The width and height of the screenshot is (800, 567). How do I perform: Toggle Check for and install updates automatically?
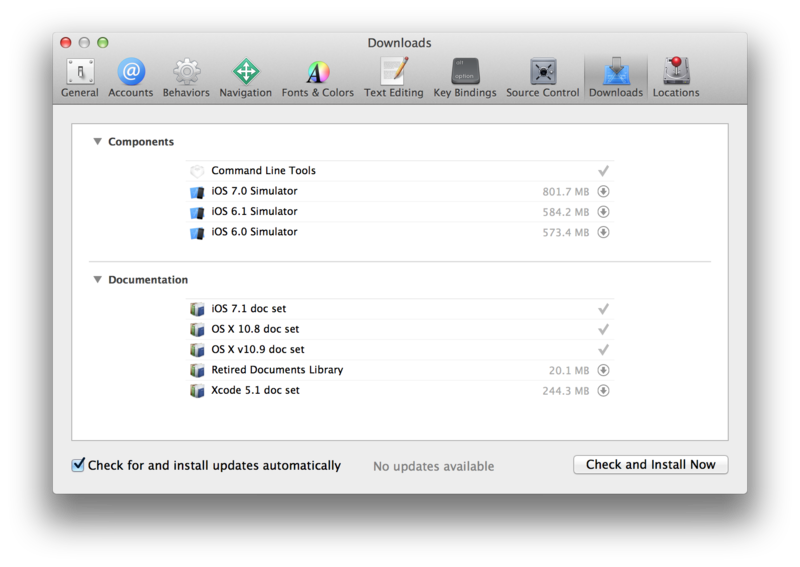click(x=78, y=464)
